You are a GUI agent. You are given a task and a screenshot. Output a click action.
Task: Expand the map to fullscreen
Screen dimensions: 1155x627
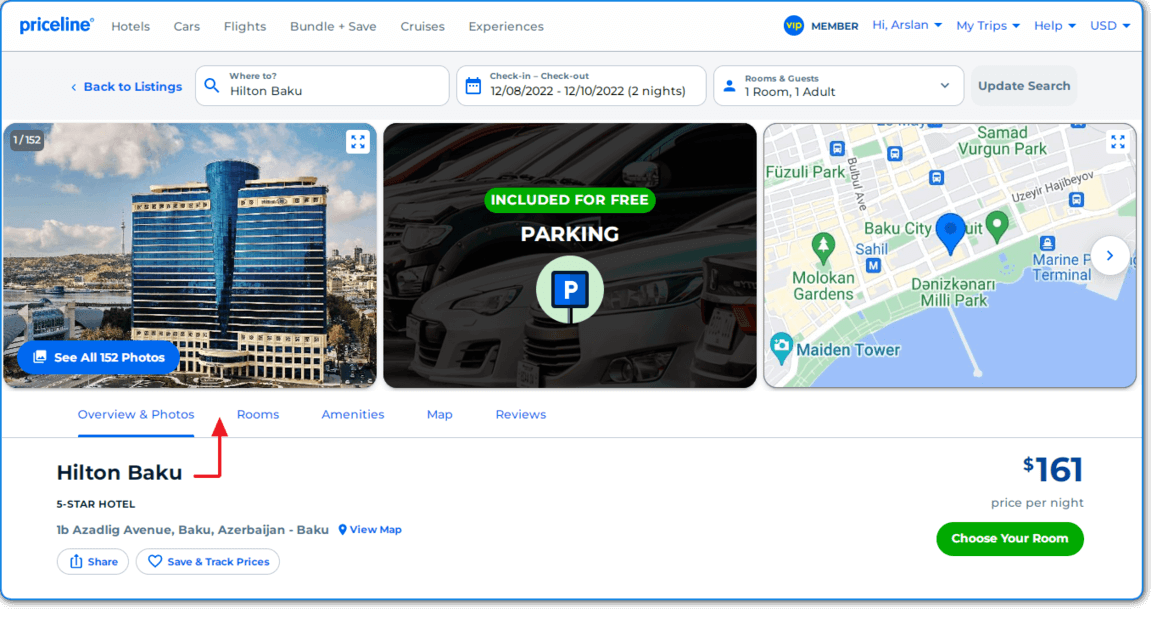[x=1117, y=141]
